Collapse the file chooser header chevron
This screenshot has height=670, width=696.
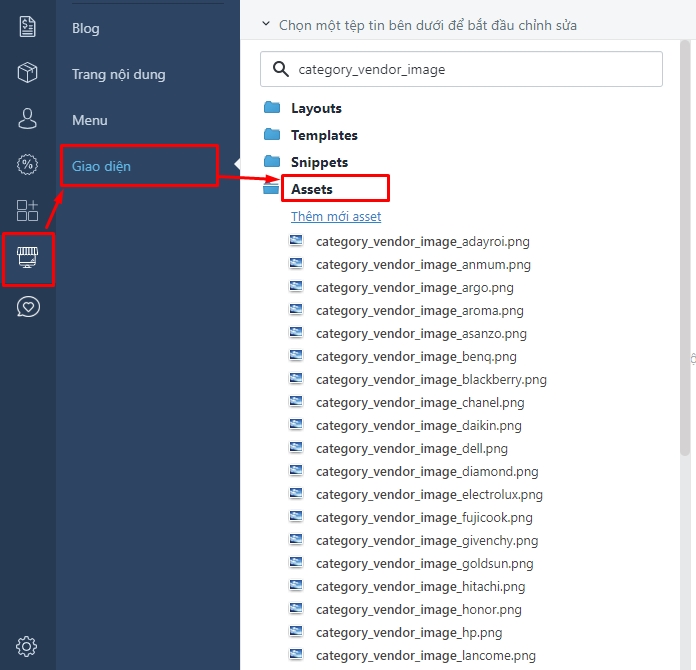coord(266,24)
